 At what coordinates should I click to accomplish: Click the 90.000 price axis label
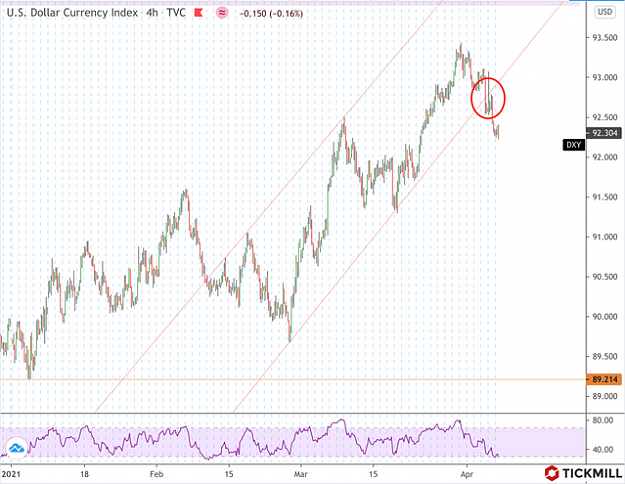coord(605,317)
